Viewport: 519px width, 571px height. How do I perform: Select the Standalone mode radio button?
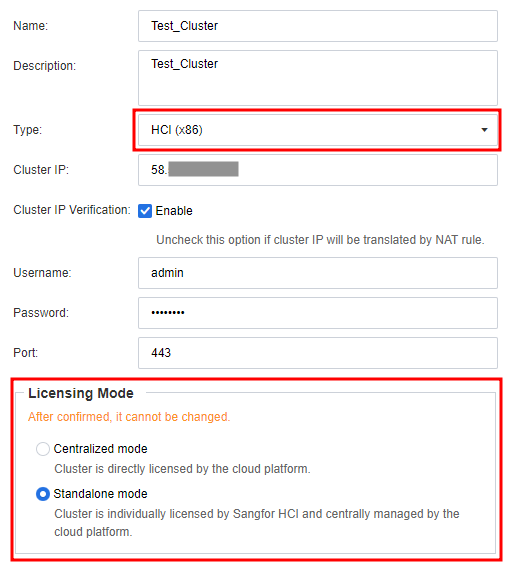pyautogui.click(x=43, y=494)
